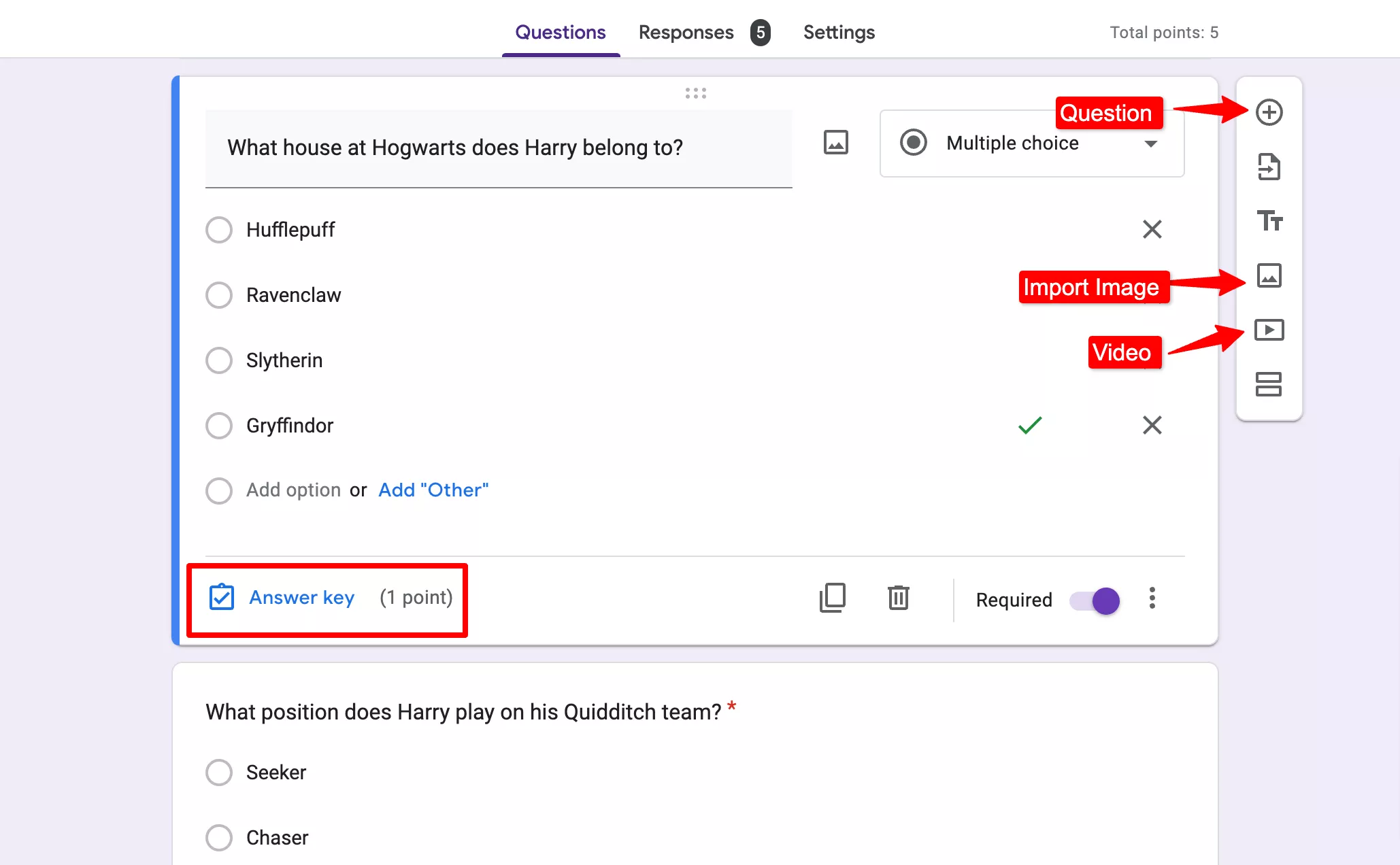
Task: Delete the Hogwarts house question
Action: 899,599
